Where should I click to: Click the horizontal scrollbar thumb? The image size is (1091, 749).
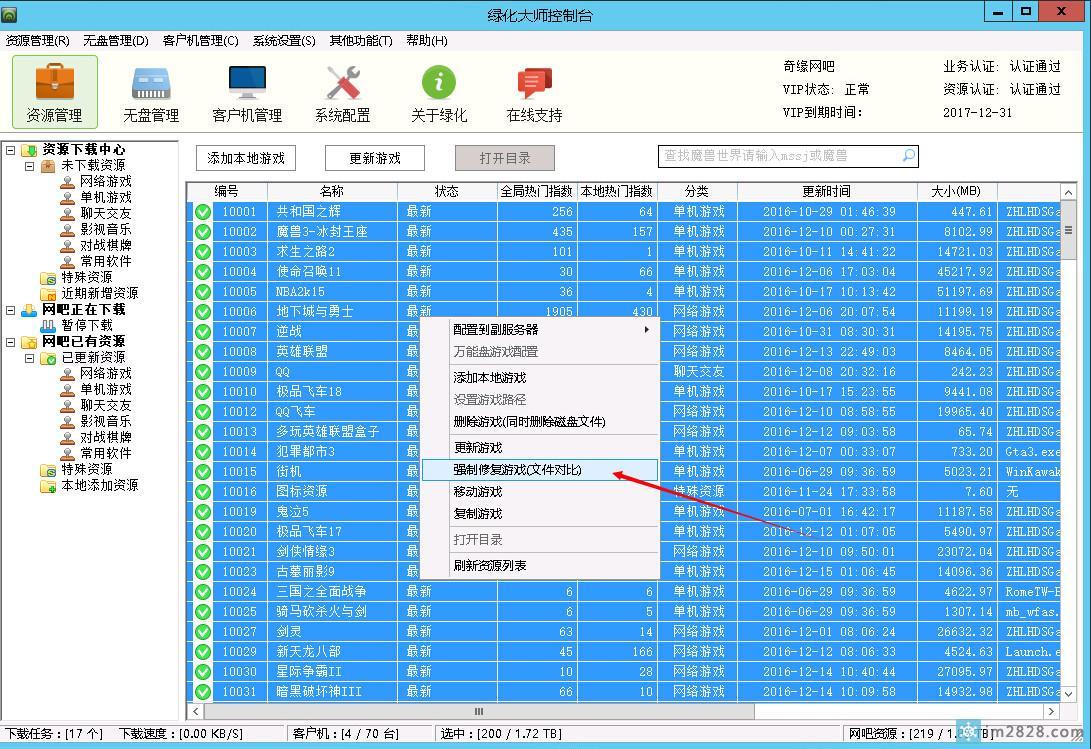(x=479, y=711)
